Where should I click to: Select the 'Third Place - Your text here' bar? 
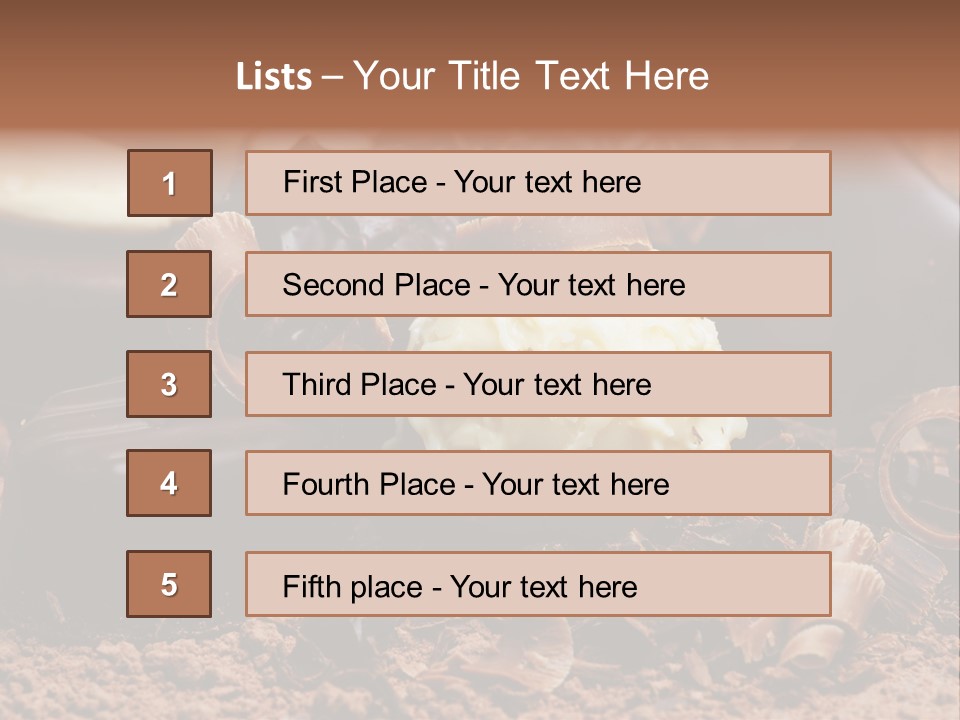[x=538, y=384]
